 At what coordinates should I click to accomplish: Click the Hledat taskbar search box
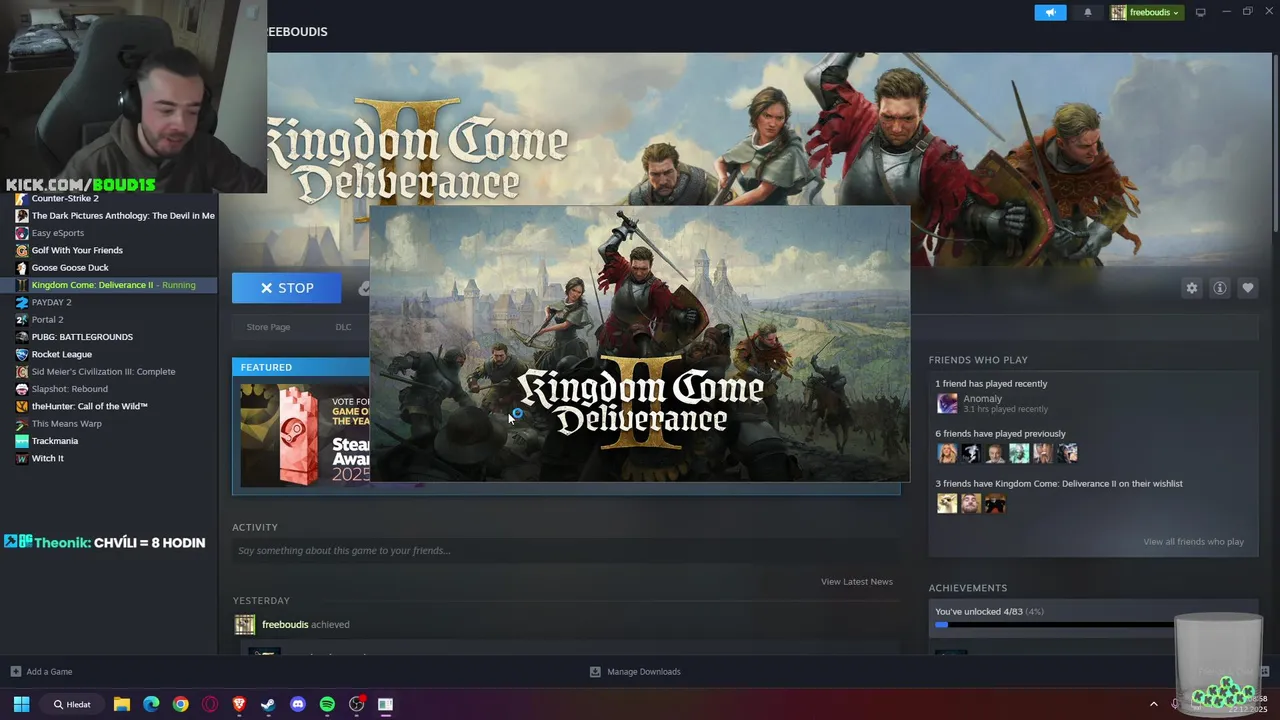[x=73, y=704]
